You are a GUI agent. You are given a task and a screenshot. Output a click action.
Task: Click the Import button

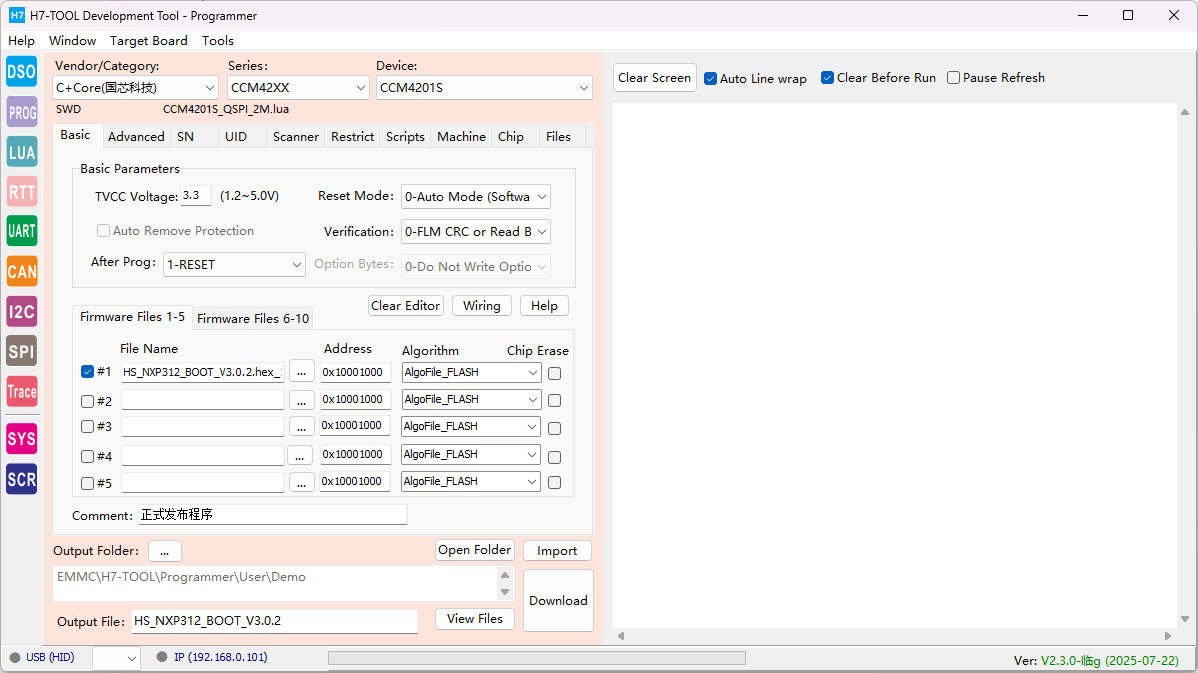[x=557, y=551]
